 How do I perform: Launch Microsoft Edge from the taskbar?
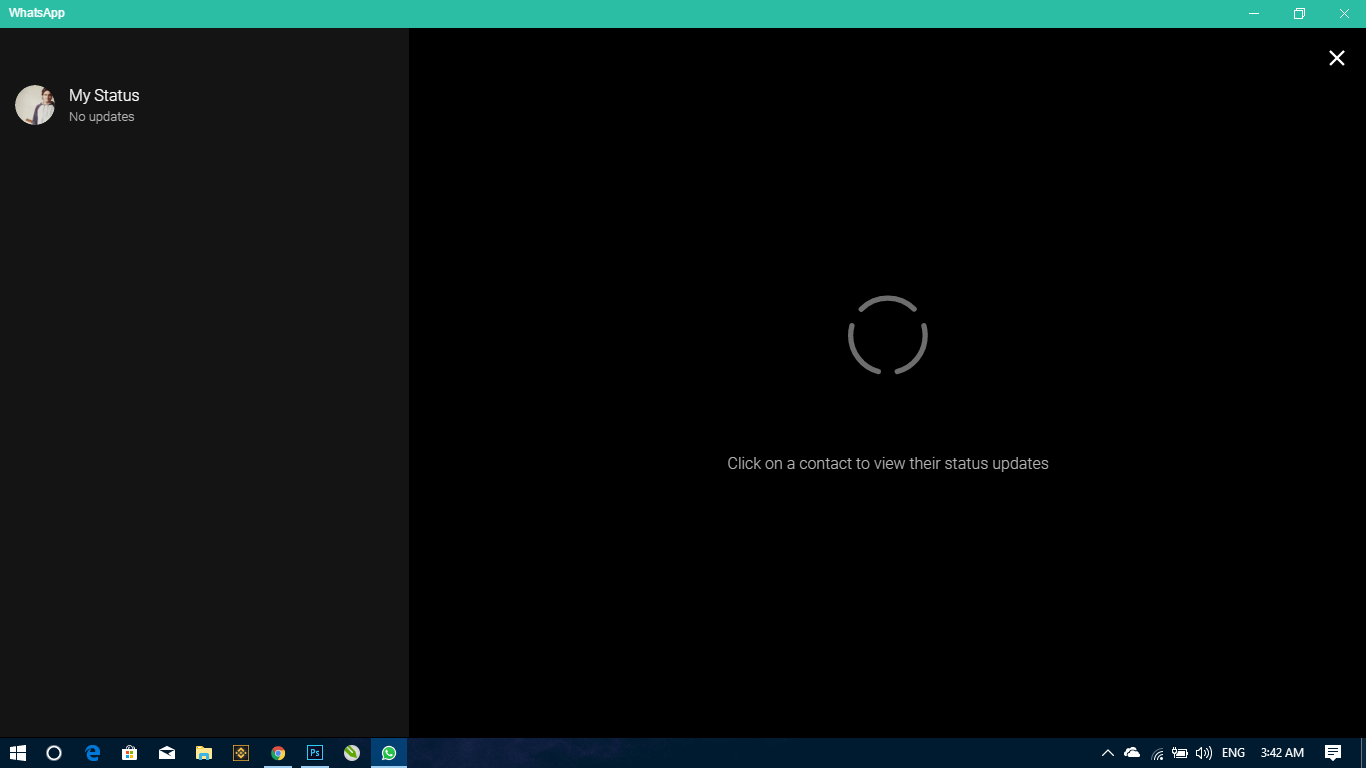coord(92,753)
